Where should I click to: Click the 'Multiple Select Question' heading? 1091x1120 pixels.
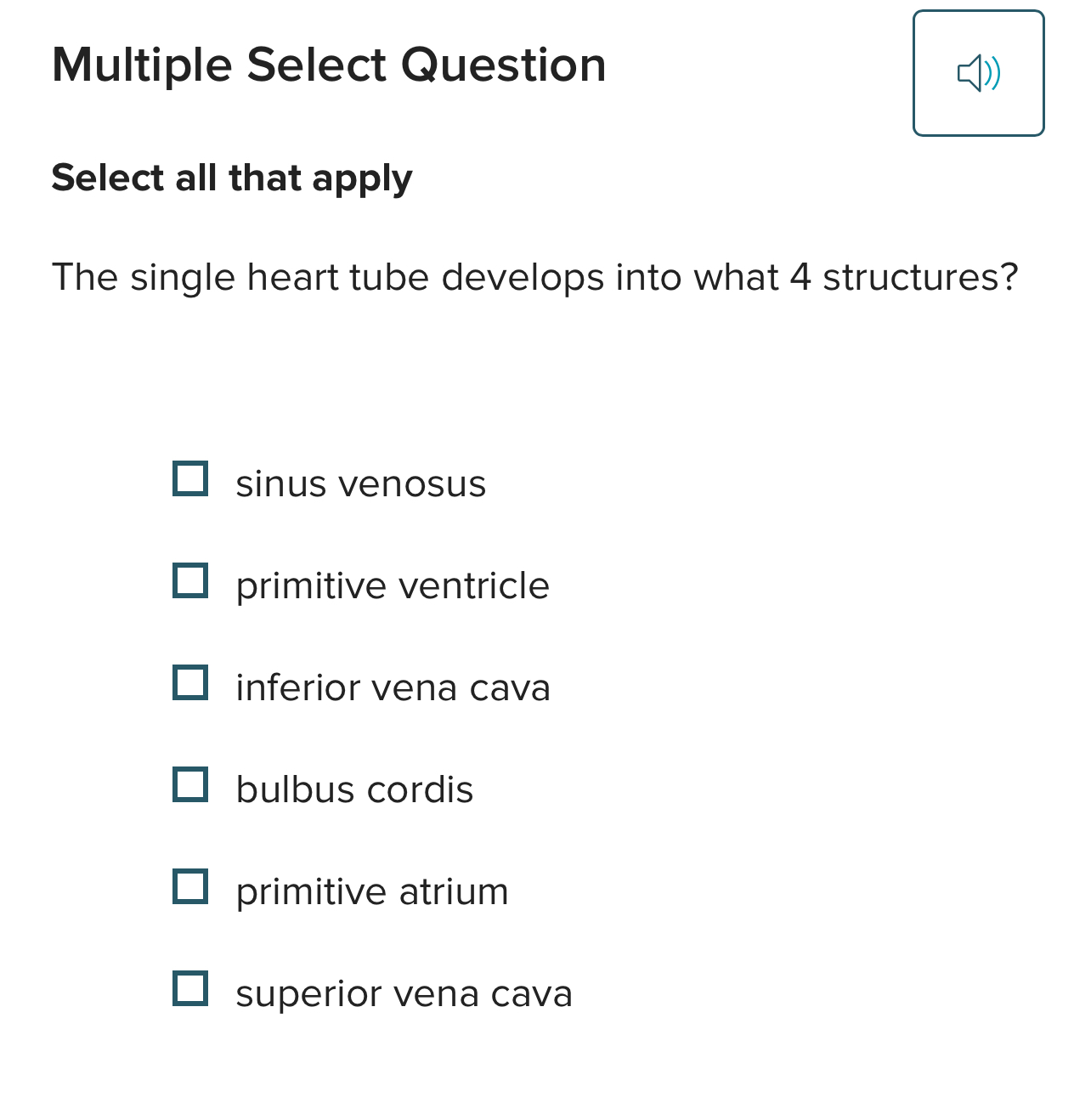[x=329, y=65]
